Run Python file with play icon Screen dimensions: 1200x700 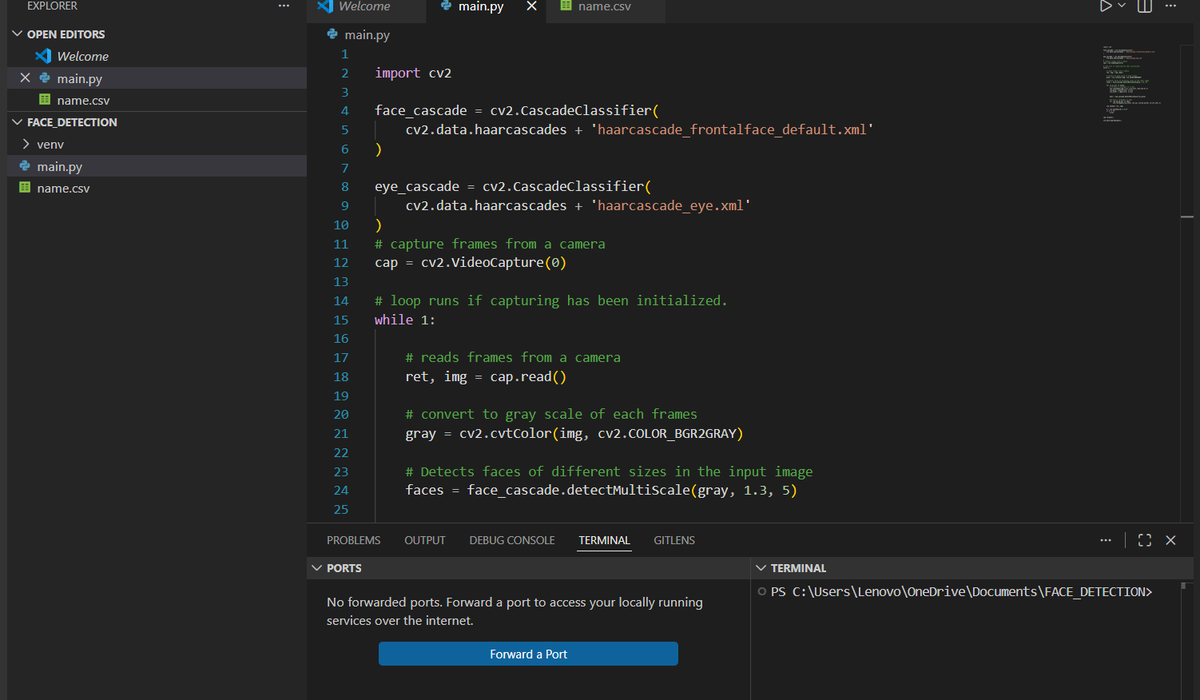click(1105, 7)
